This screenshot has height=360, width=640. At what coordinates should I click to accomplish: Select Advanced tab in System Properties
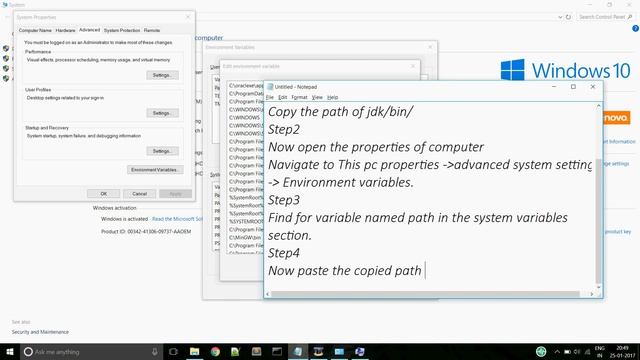coord(89,30)
